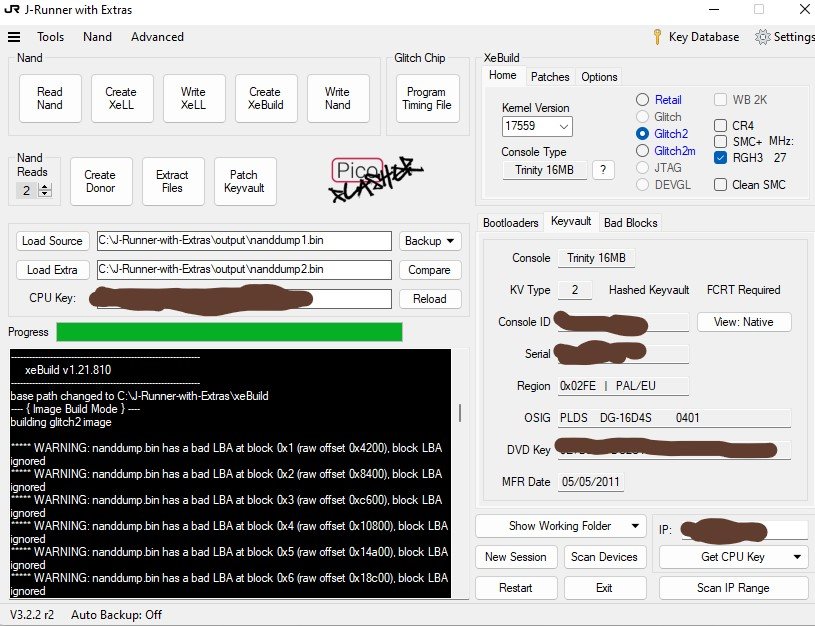
Task: Click the MFR Date field 05/05/2011
Action: 591,482
